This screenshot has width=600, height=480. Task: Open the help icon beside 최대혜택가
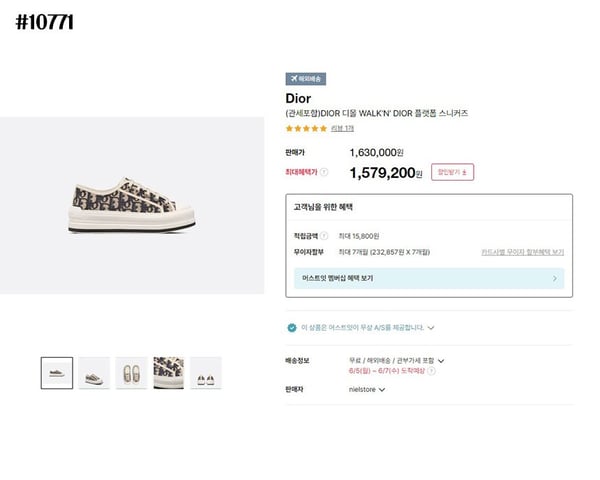point(326,173)
